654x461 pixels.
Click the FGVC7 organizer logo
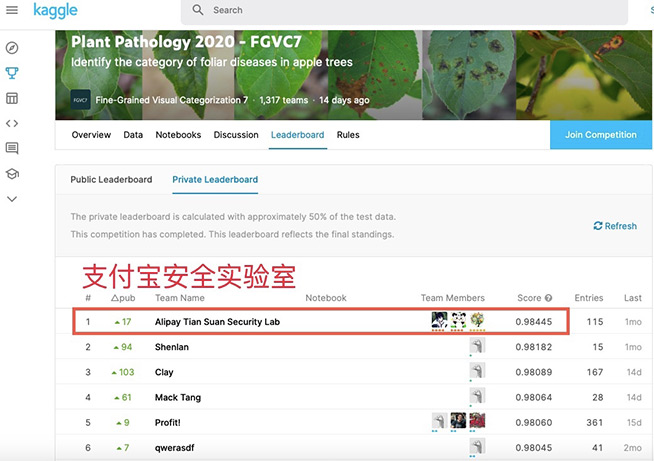pyautogui.click(x=81, y=100)
